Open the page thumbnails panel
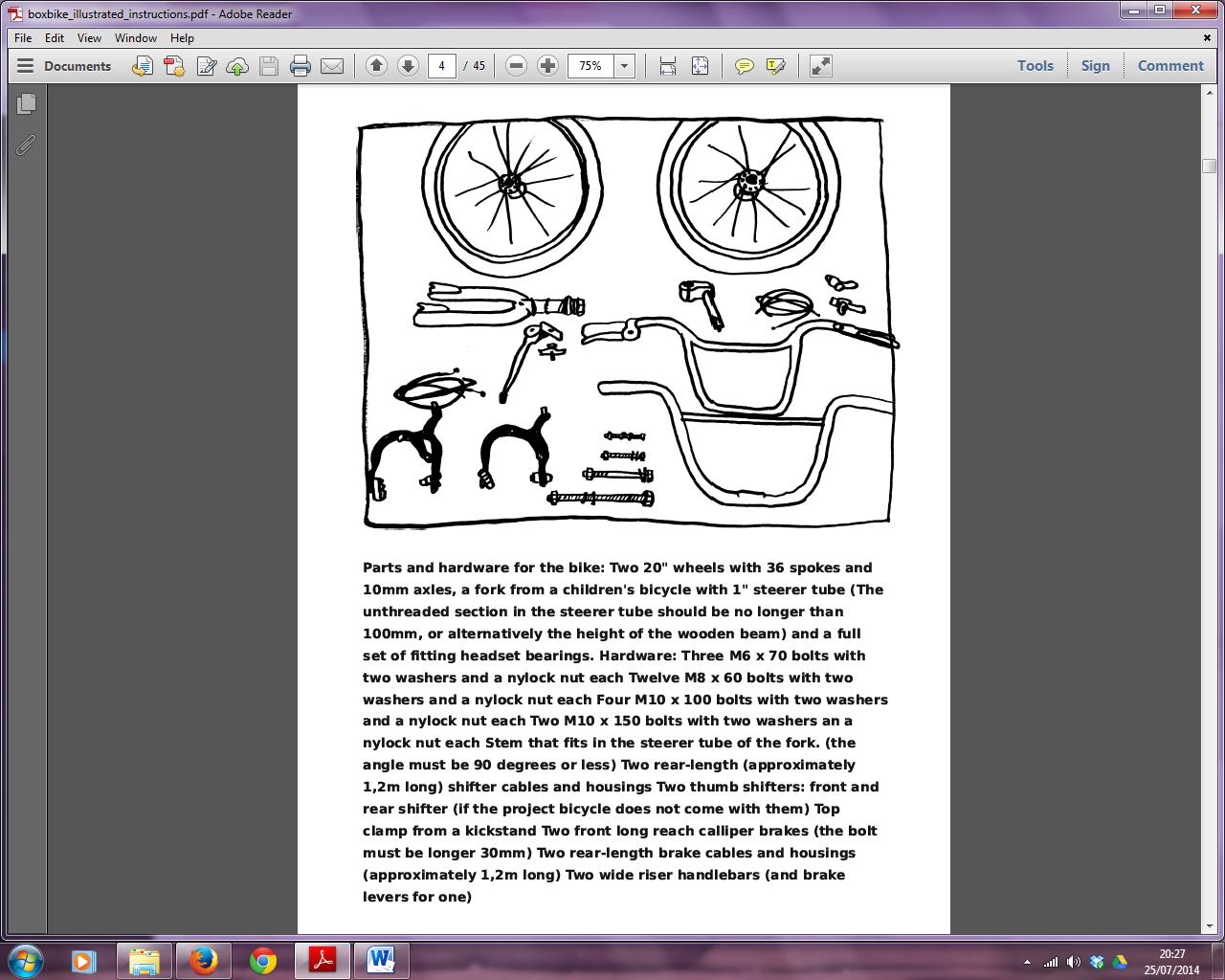 tap(26, 103)
